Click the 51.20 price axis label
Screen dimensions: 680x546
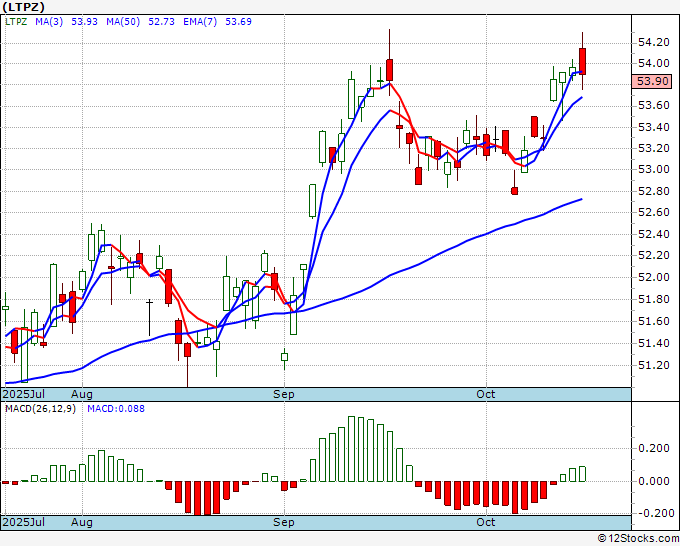coord(654,366)
